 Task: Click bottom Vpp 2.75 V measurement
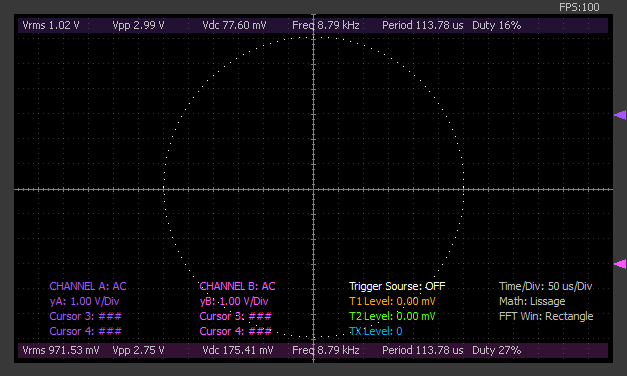click(x=138, y=350)
